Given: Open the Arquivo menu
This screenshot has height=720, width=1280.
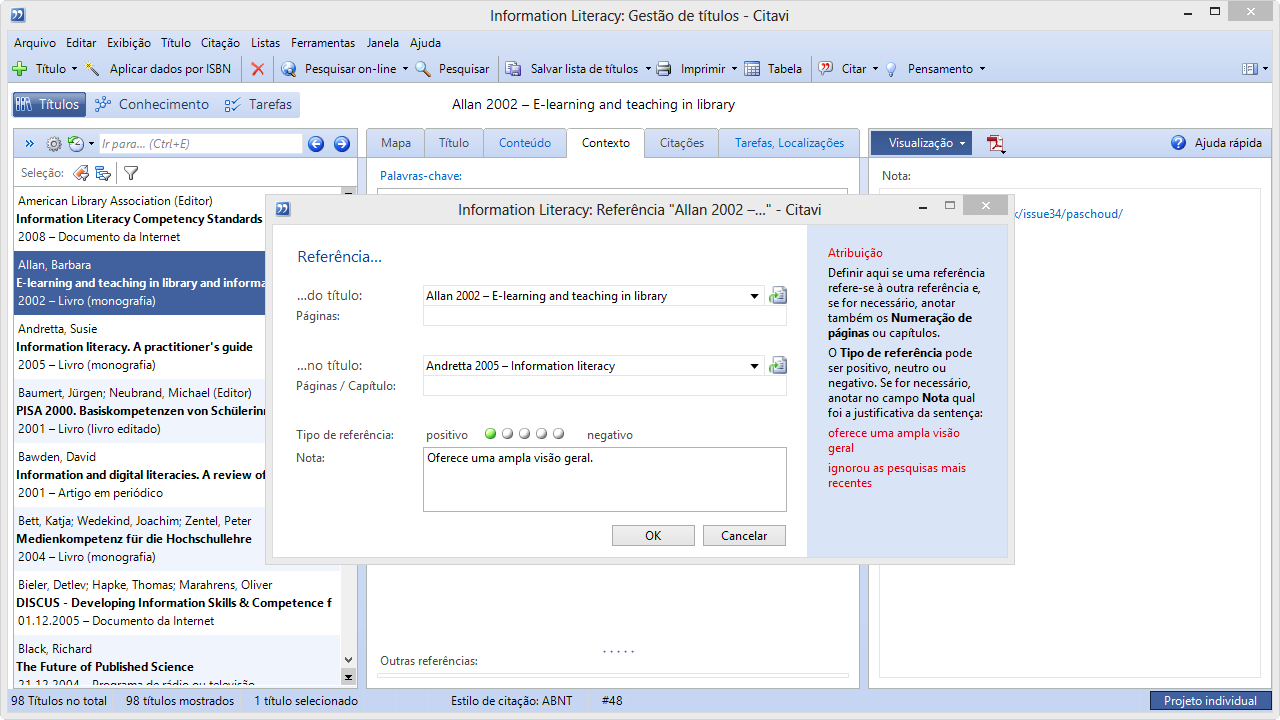Looking at the screenshot, I should 35,43.
